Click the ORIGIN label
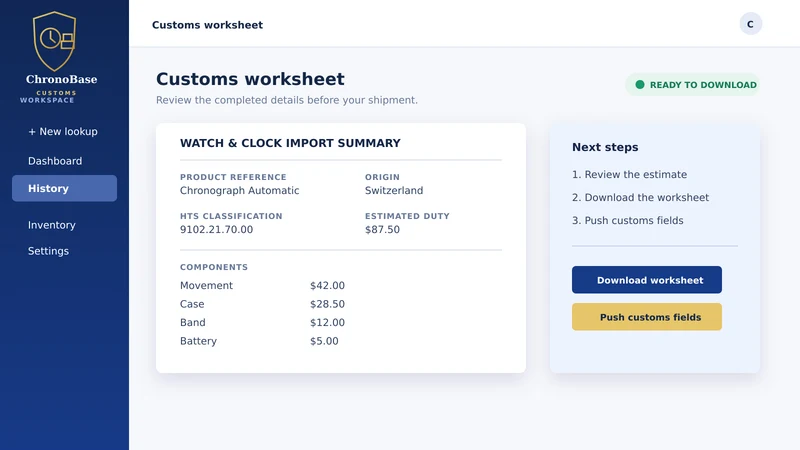This screenshot has width=800, height=450. (382, 177)
